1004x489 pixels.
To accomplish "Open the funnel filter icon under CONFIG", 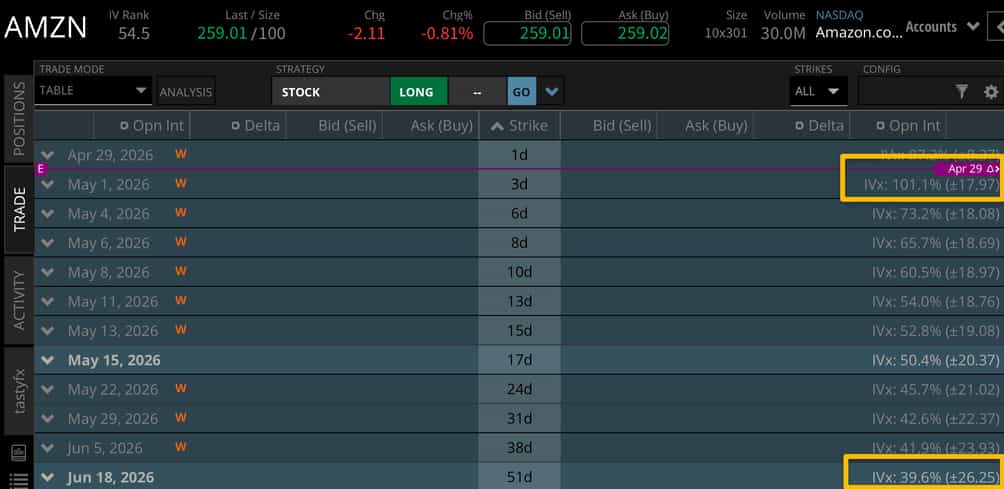I will (961, 92).
